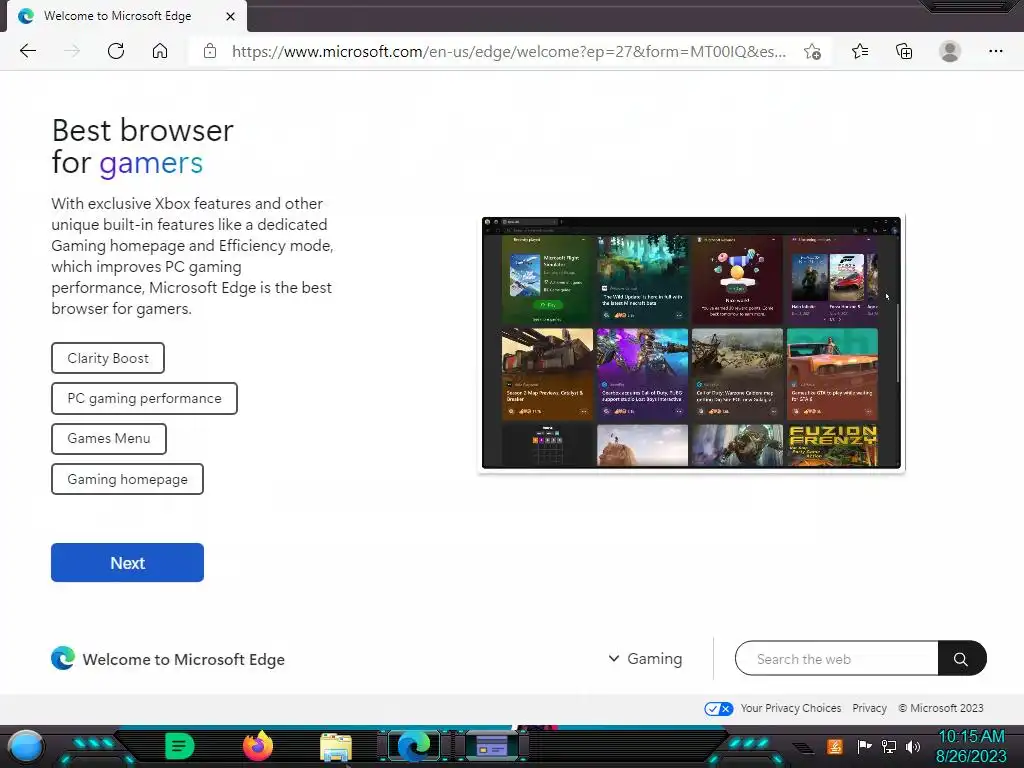
Task: Open Action Center flag icon
Action: (864, 746)
